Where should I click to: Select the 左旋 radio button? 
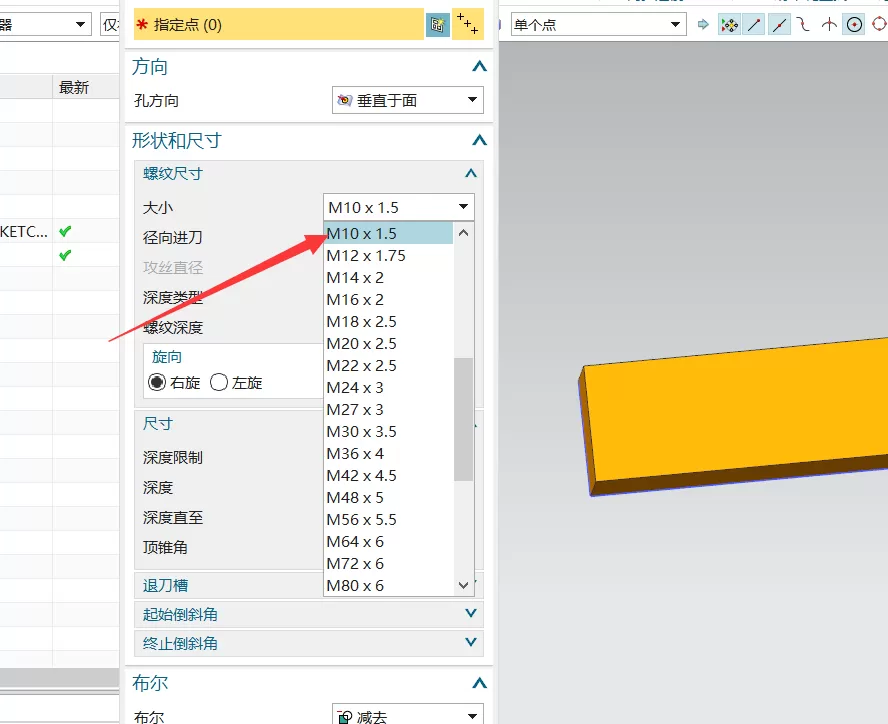point(219,382)
